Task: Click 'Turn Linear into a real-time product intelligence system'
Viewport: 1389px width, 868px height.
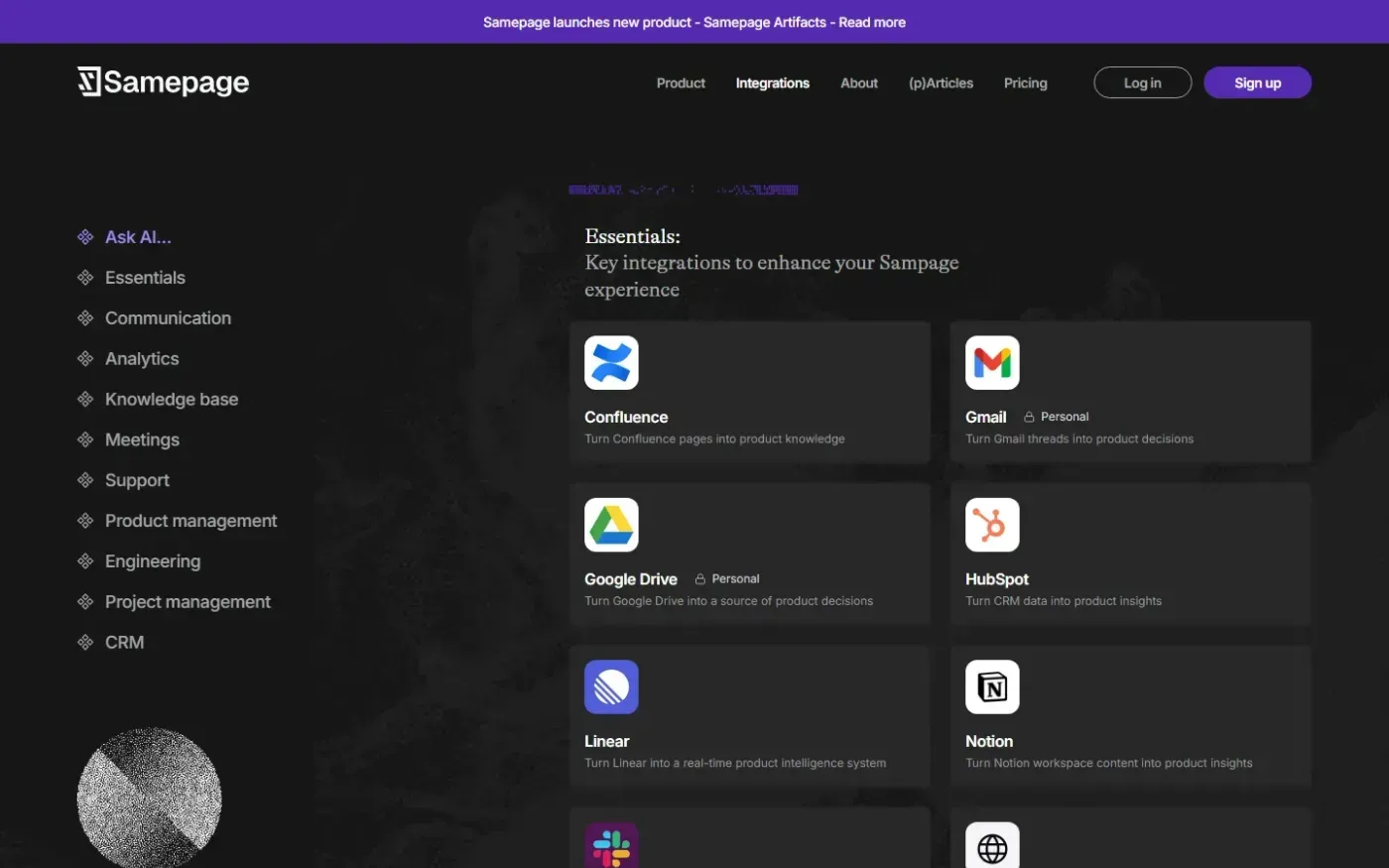Action: (x=735, y=763)
